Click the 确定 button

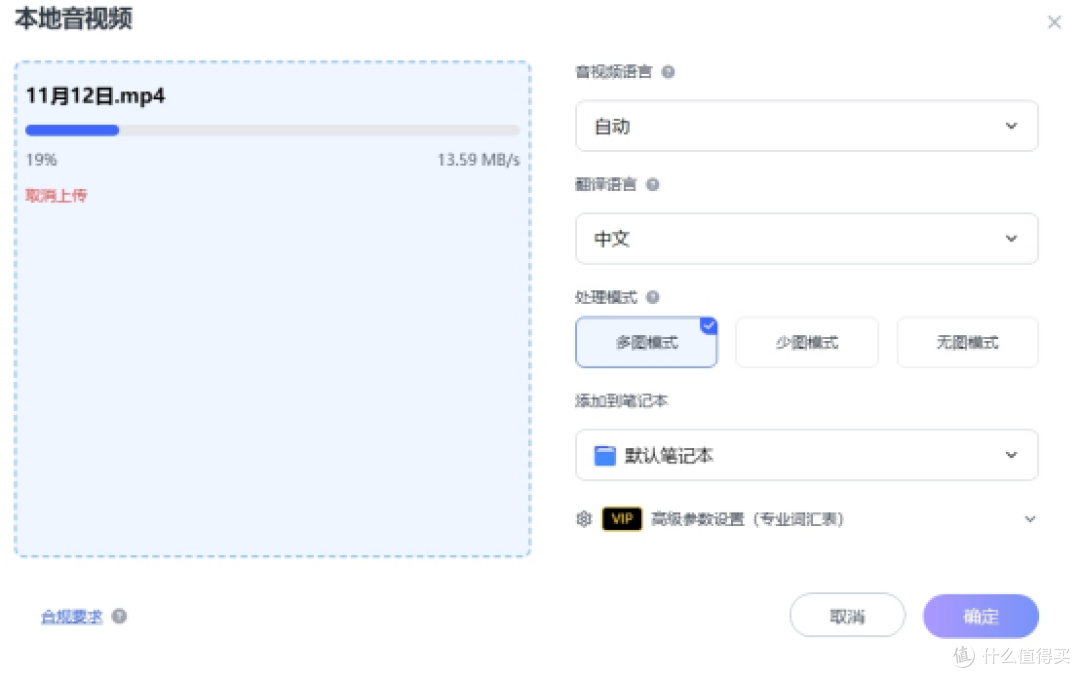pos(981,615)
